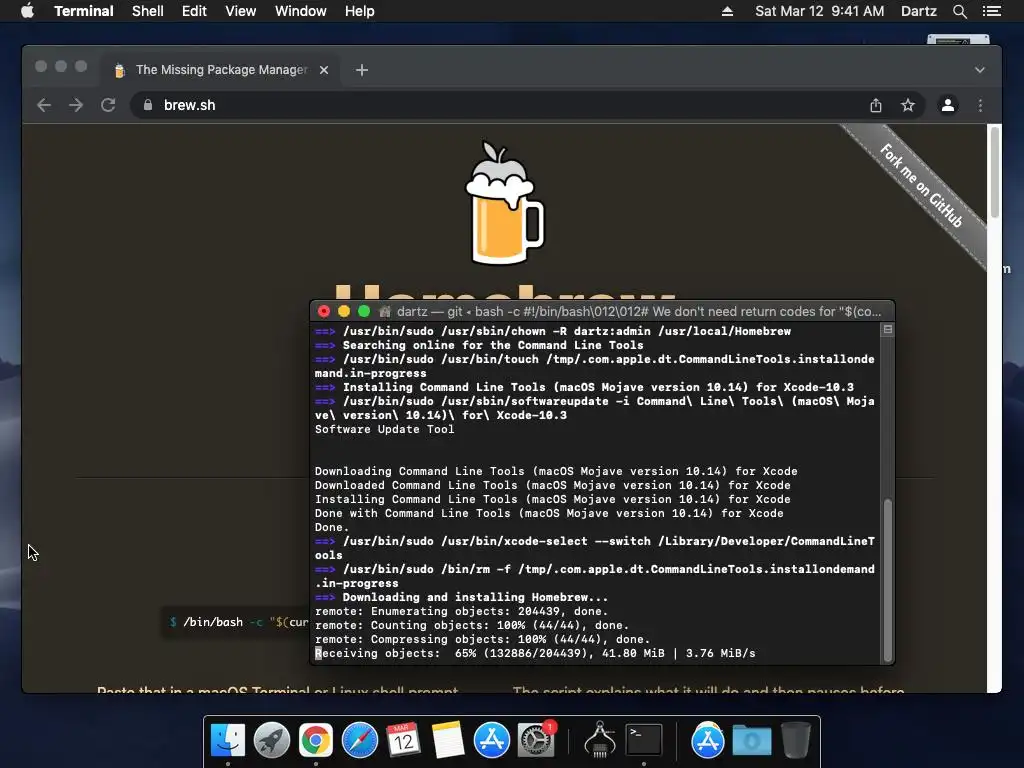Open the Shell menu
The image size is (1024, 768).
148,11
